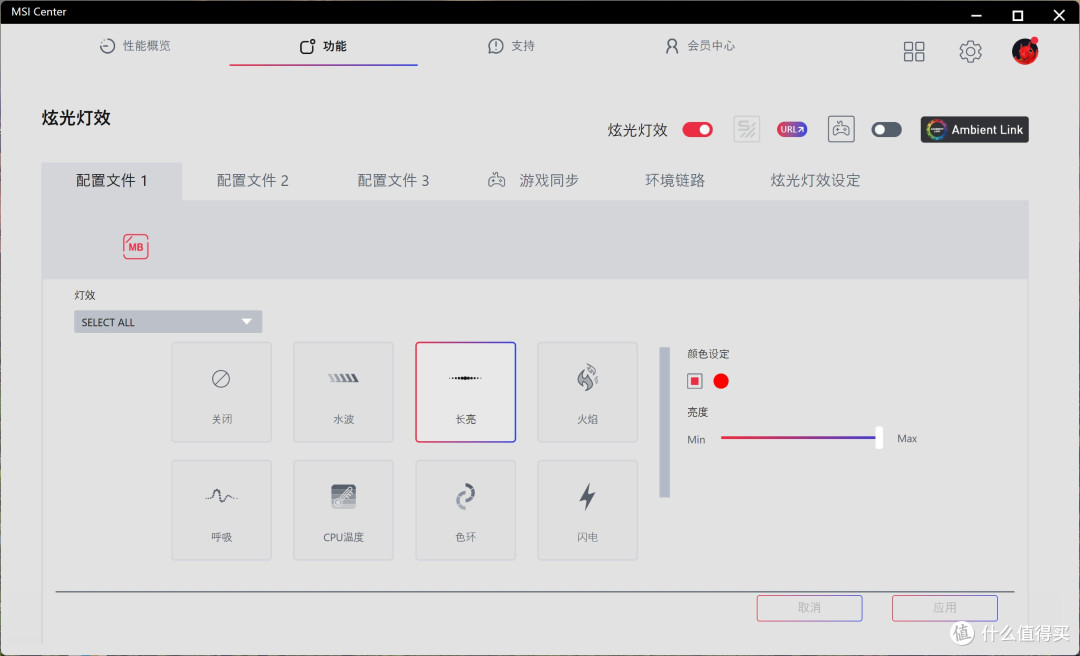Open the 炫光灯效设定 tab

(x=816, y=181)
